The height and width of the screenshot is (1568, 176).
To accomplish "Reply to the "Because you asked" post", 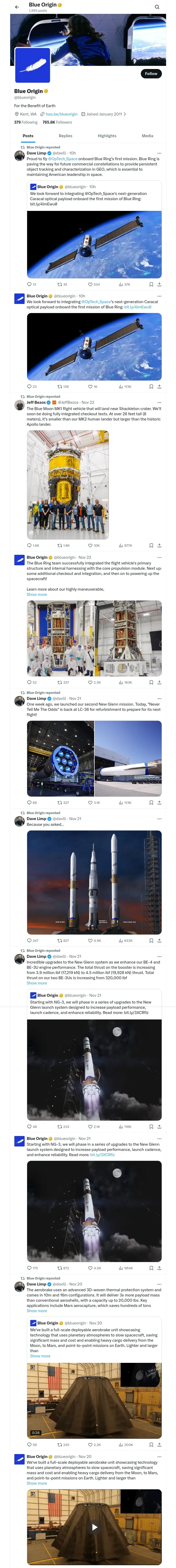I will click(29, 941).
